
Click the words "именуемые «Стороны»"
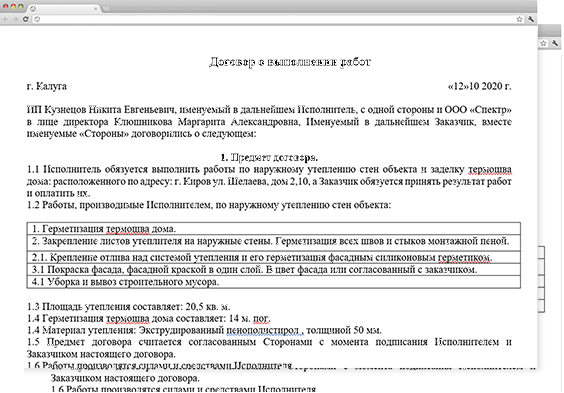pos(78,134)
